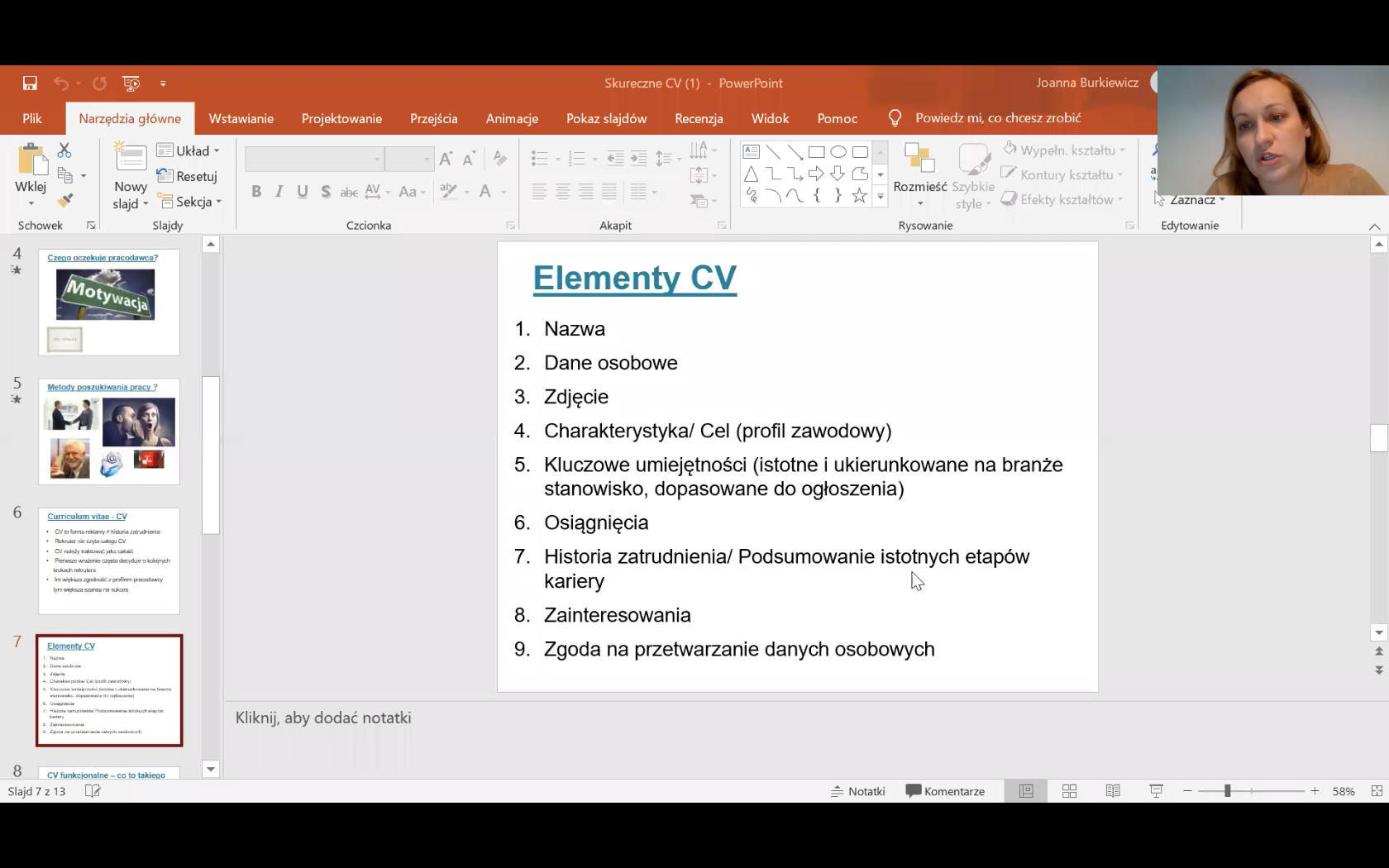Viewport: 1389px width, 868px height.
Task: Fit slide to window icon
Action: click(x=1377, y=791)
